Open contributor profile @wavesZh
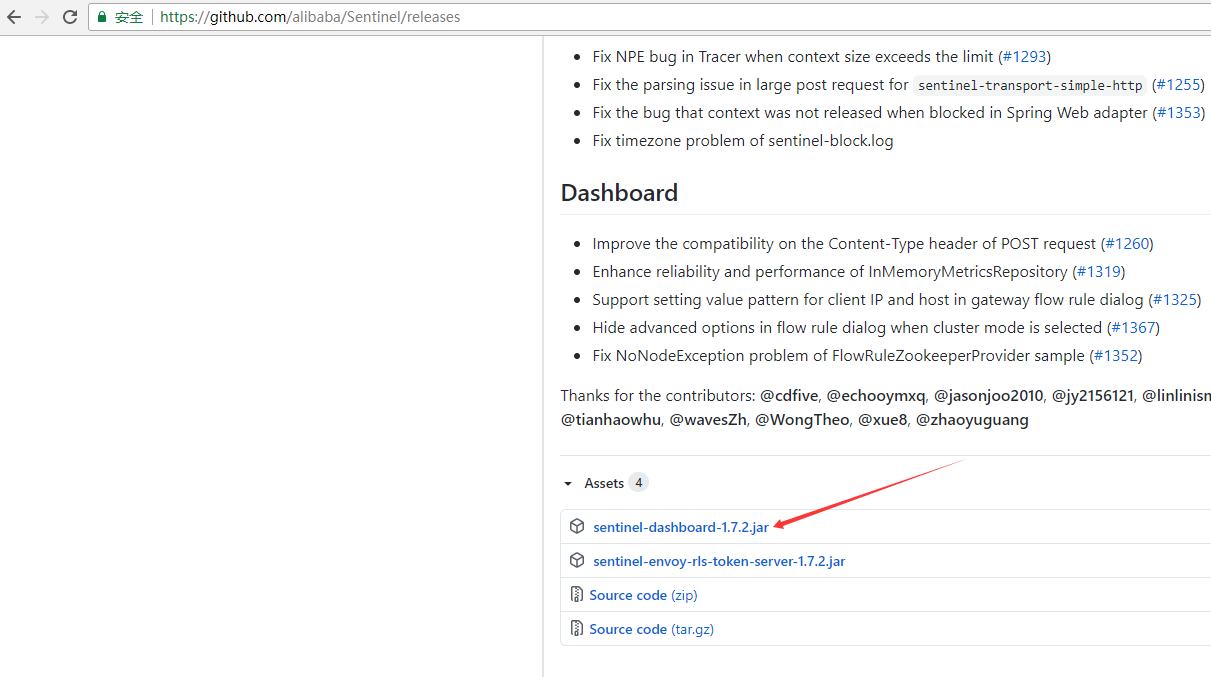Viewport: 1211px width, 677px height. click(x=708, y=420)
